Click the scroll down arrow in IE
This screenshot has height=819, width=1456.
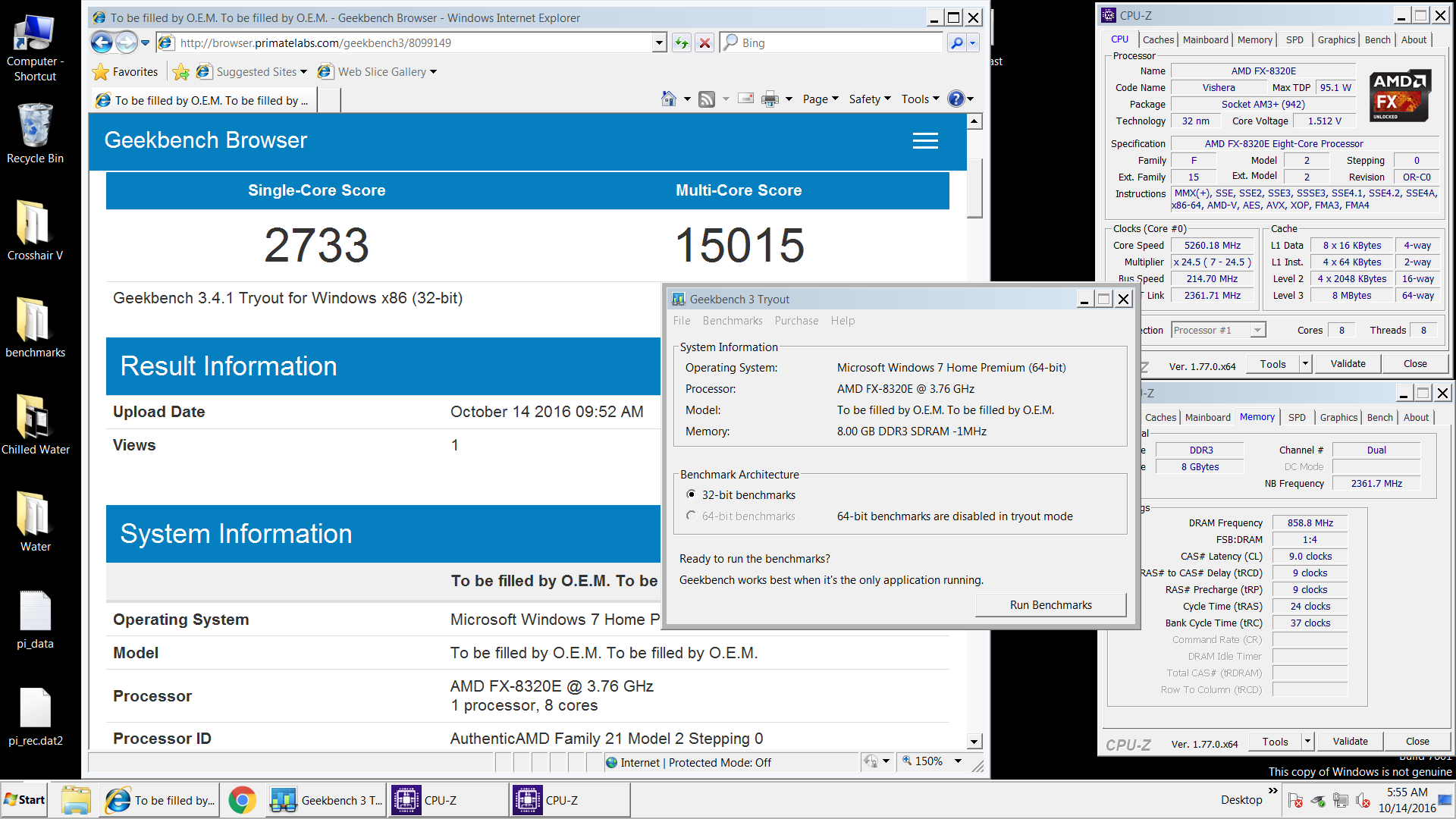(x=975, y=742)
